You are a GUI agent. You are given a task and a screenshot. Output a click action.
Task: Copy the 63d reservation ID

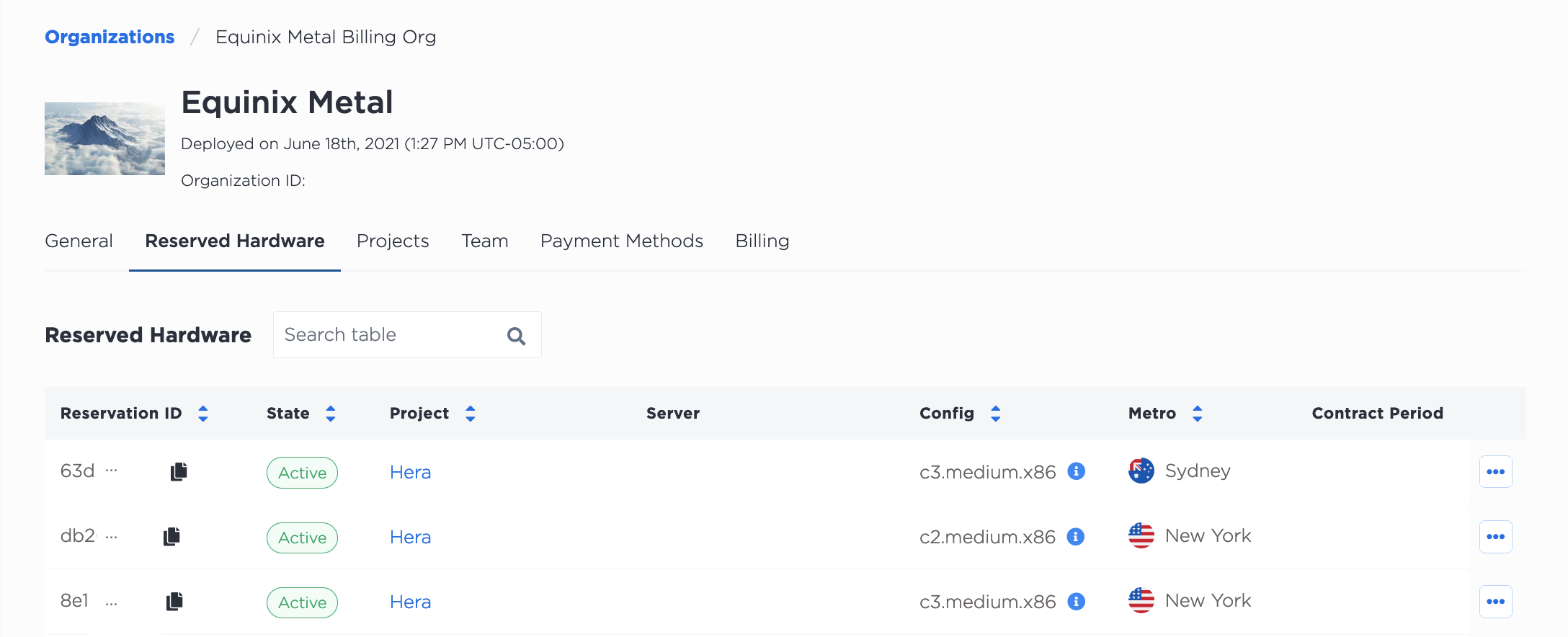(179, 472)
